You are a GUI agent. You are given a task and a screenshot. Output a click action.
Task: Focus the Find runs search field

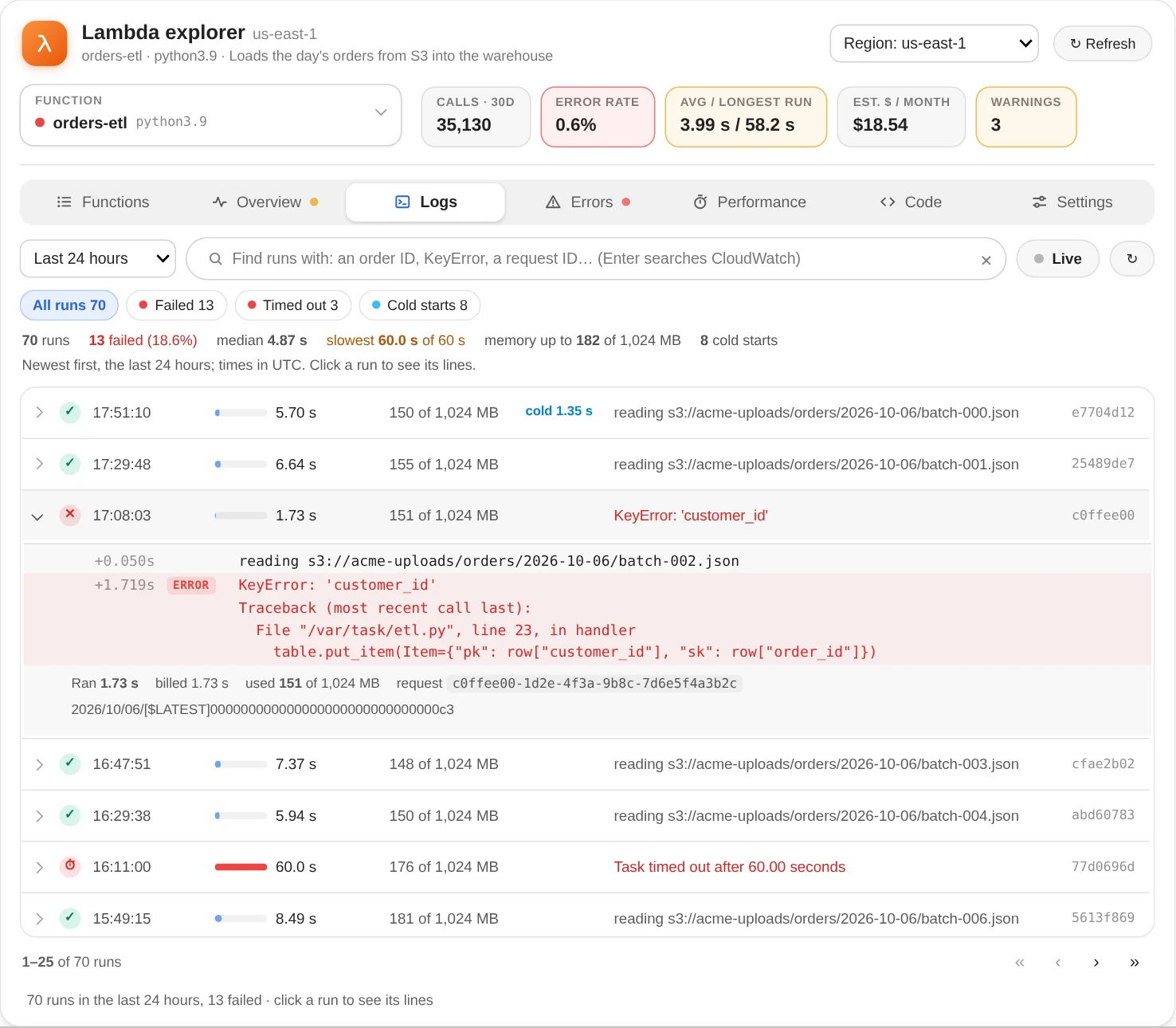(x=596, y=259)
